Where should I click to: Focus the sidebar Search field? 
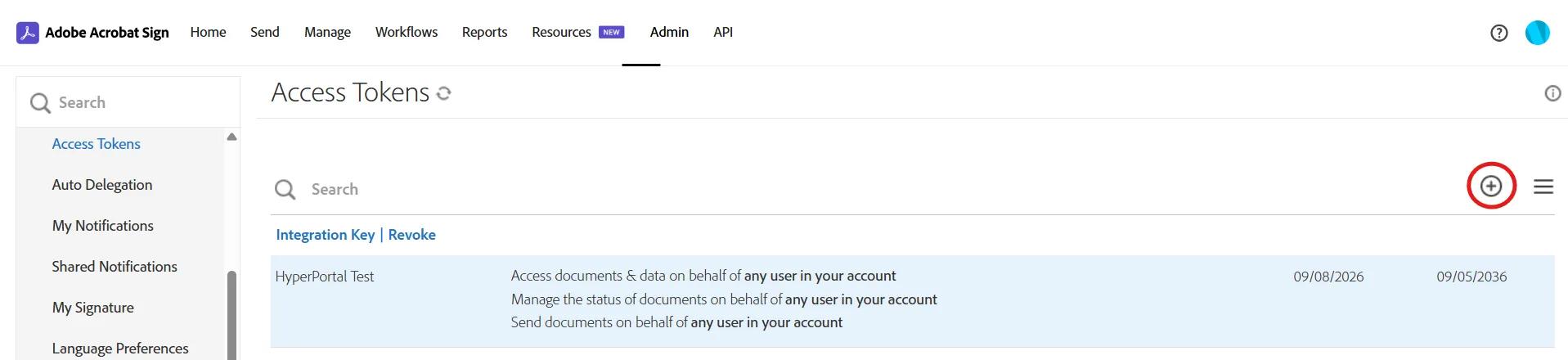click(x=128, y=102)
